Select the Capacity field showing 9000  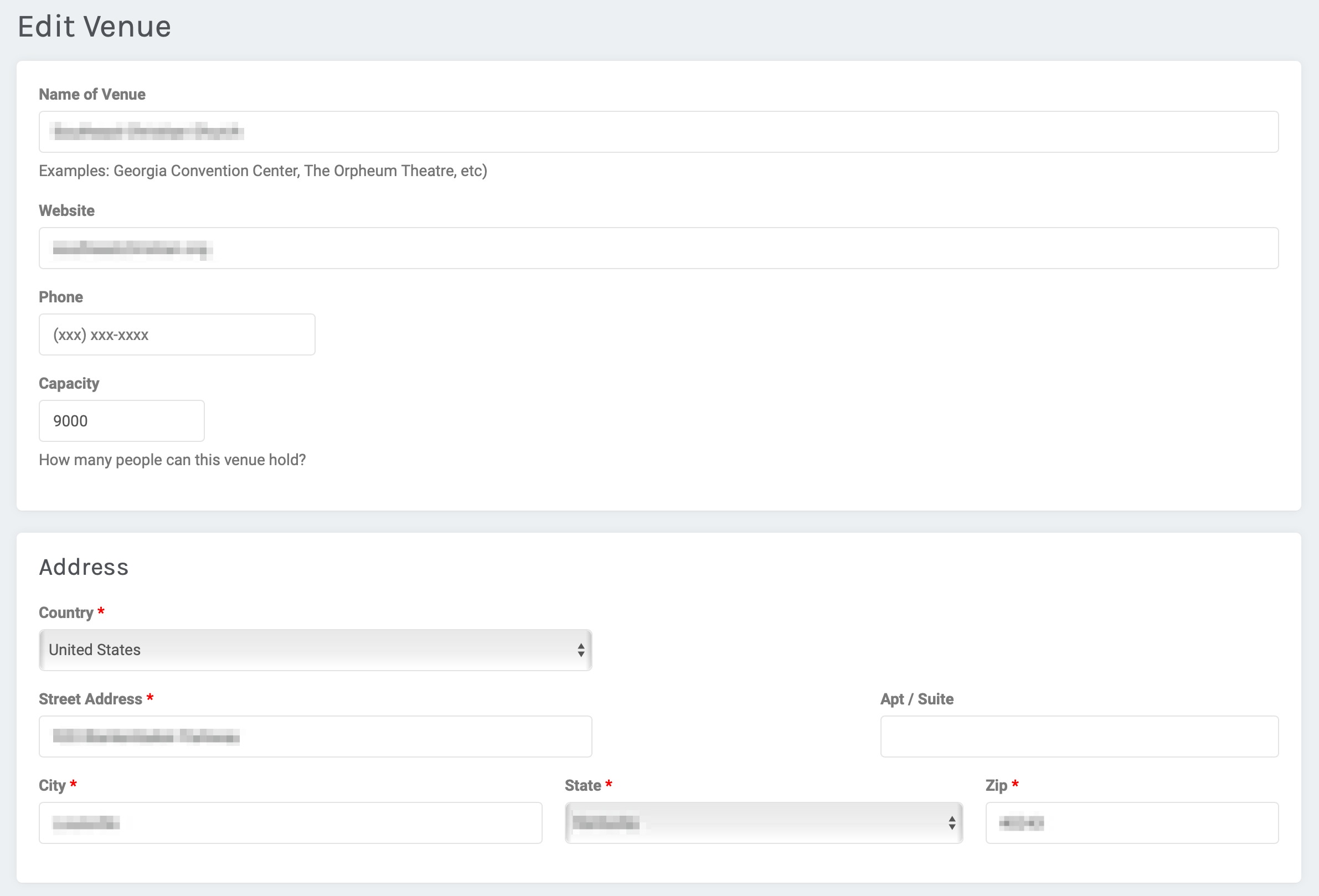121,420
